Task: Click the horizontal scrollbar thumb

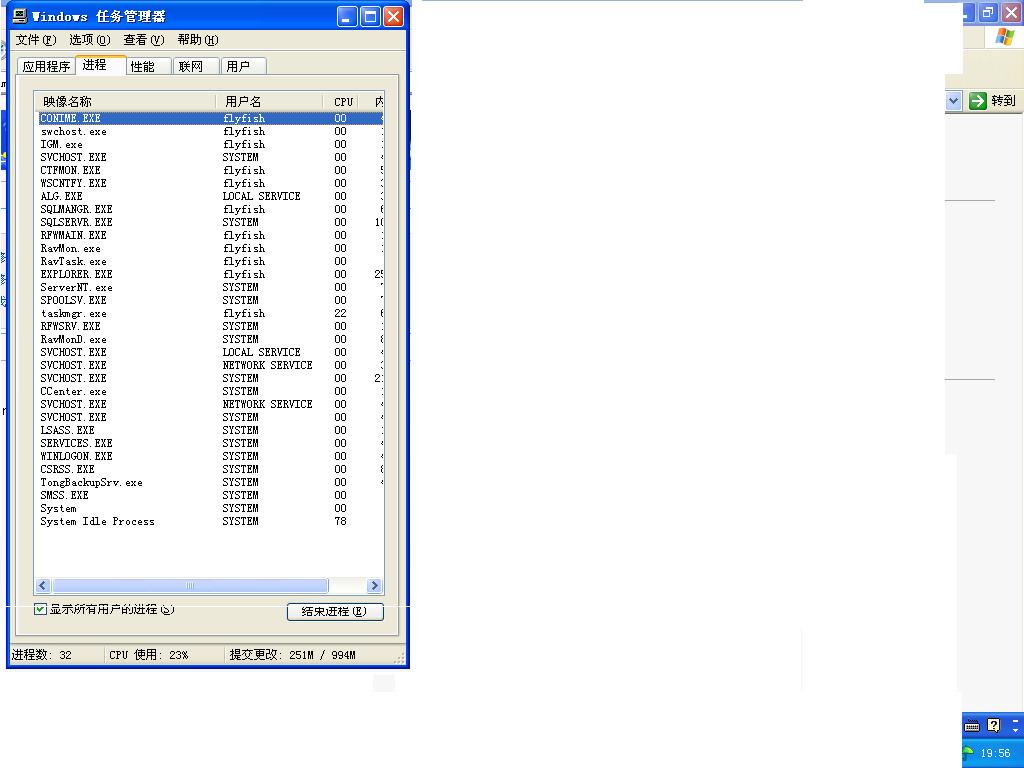Action: click(190, 585)
